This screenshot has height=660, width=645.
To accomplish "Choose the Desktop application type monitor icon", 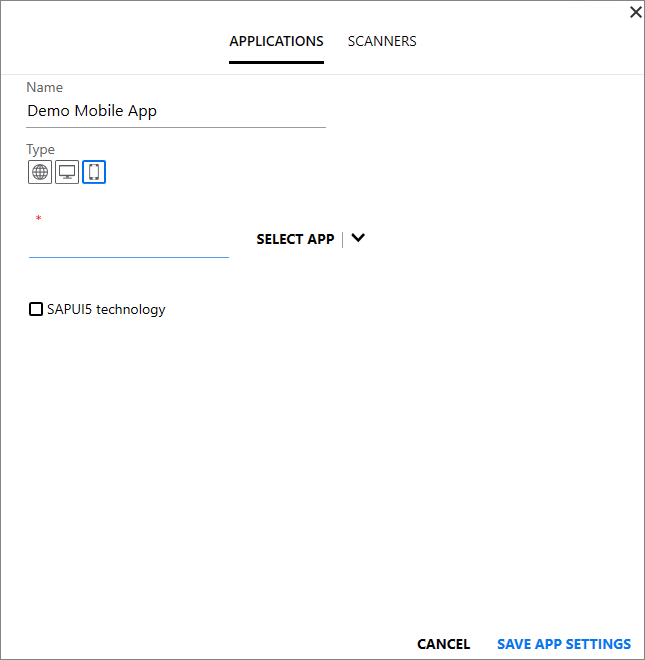I will click(x=67, y=172).
